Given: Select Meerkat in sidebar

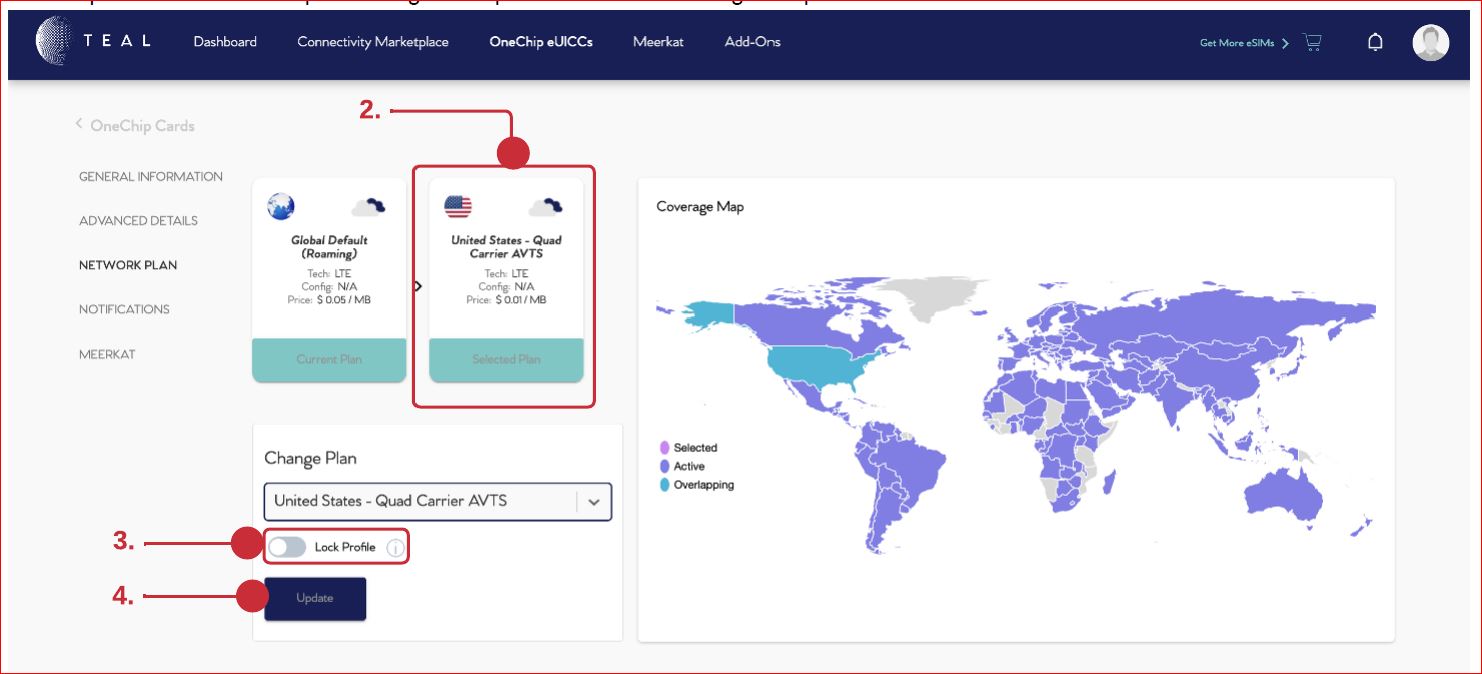Looking at the screenshot, I should 107,354.
